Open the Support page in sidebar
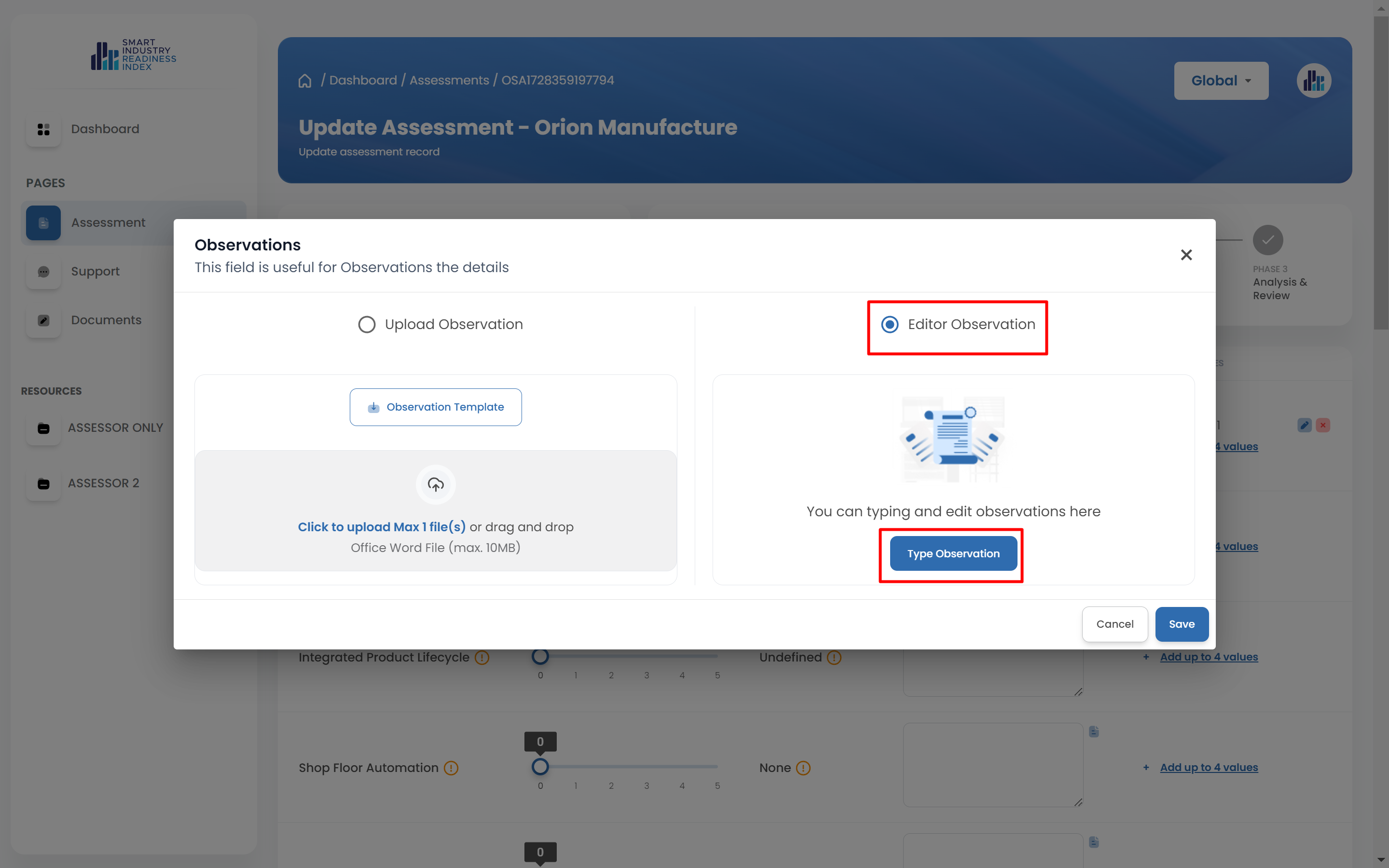The width and height of the screenshot is (1389, 868). [95, 272]
